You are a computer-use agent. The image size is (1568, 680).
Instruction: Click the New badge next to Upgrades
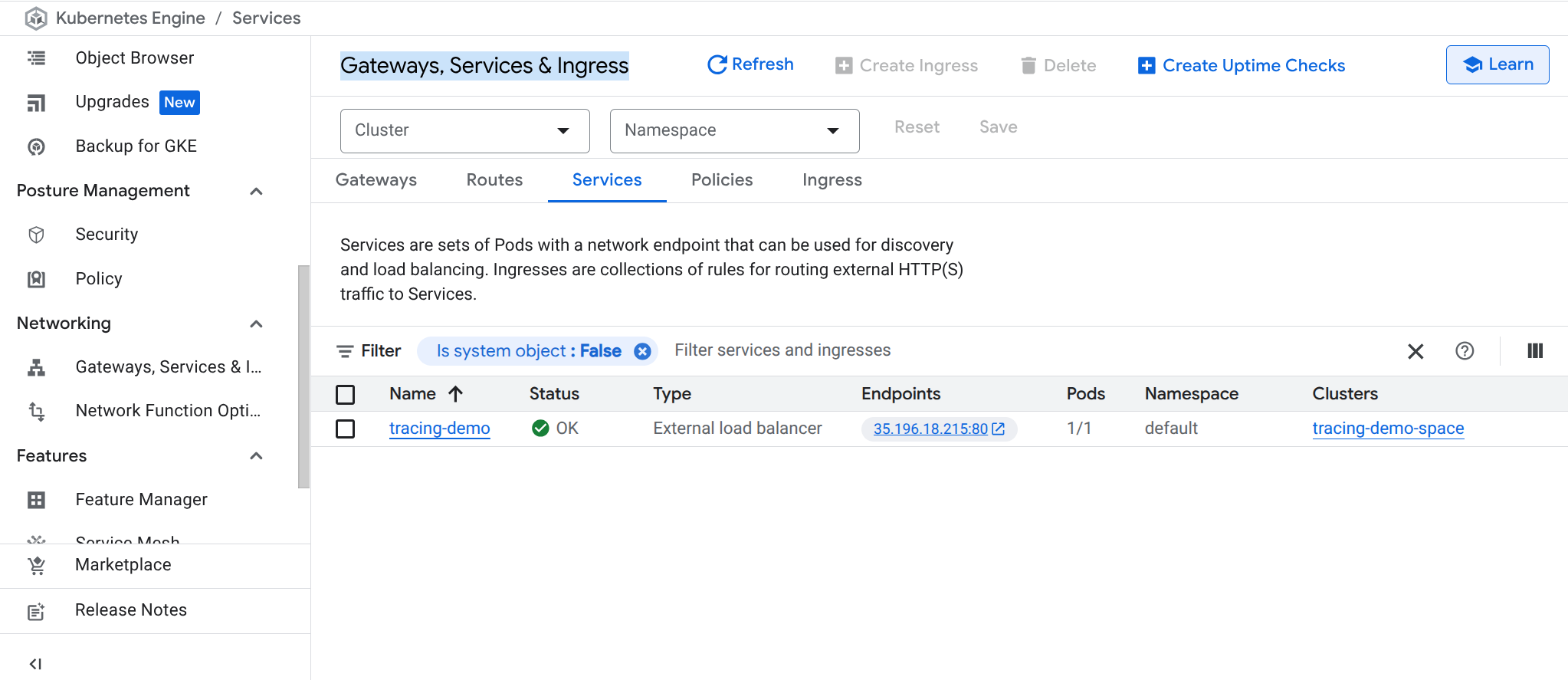pyautogui.click(x=179, y=103)
